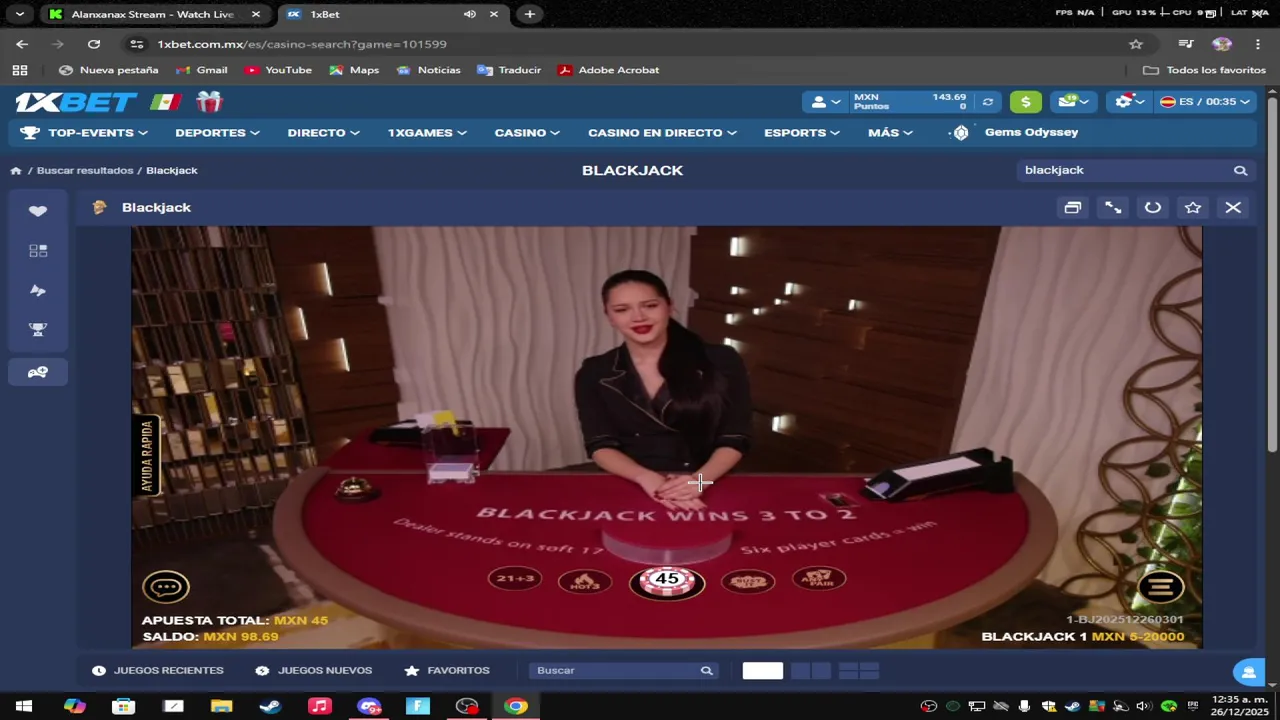Open the gift box promotions icon

[x=209, y=102]
